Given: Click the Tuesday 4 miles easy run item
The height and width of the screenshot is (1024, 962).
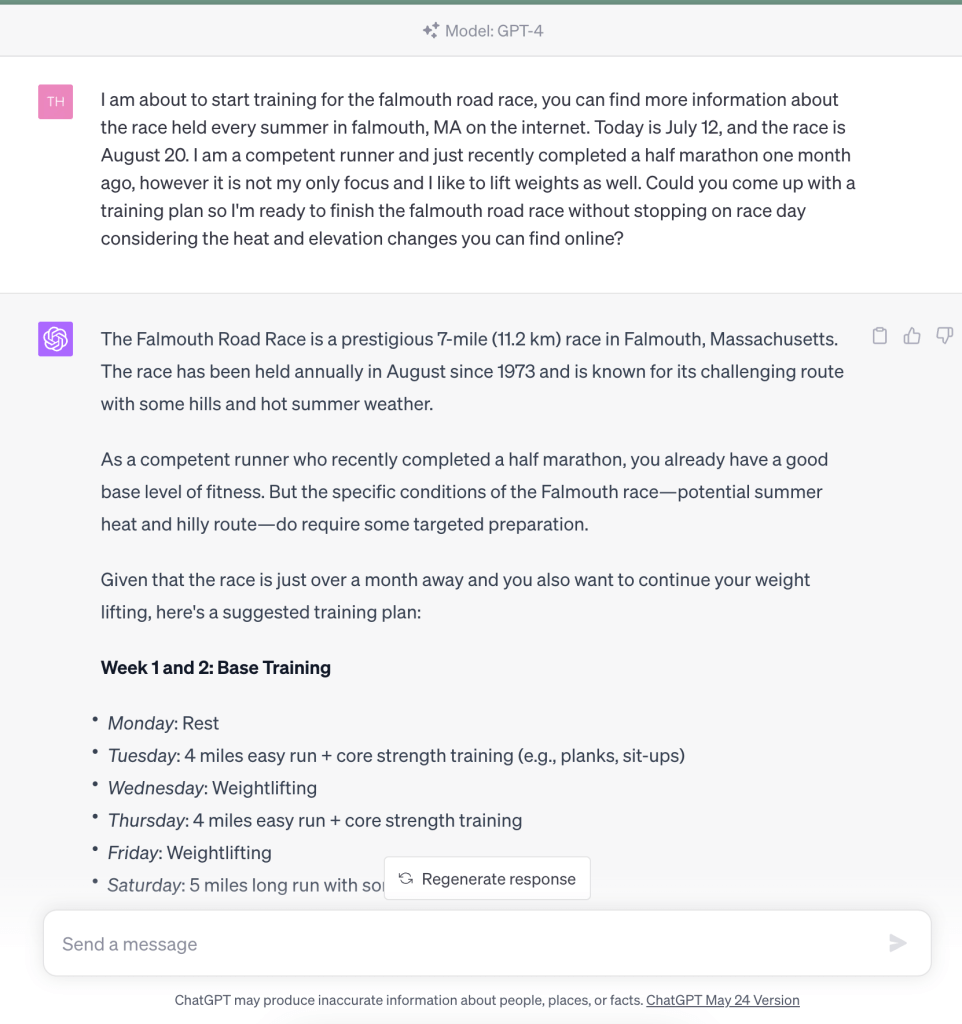Looking at the screenshot, I should click(396, 756).
